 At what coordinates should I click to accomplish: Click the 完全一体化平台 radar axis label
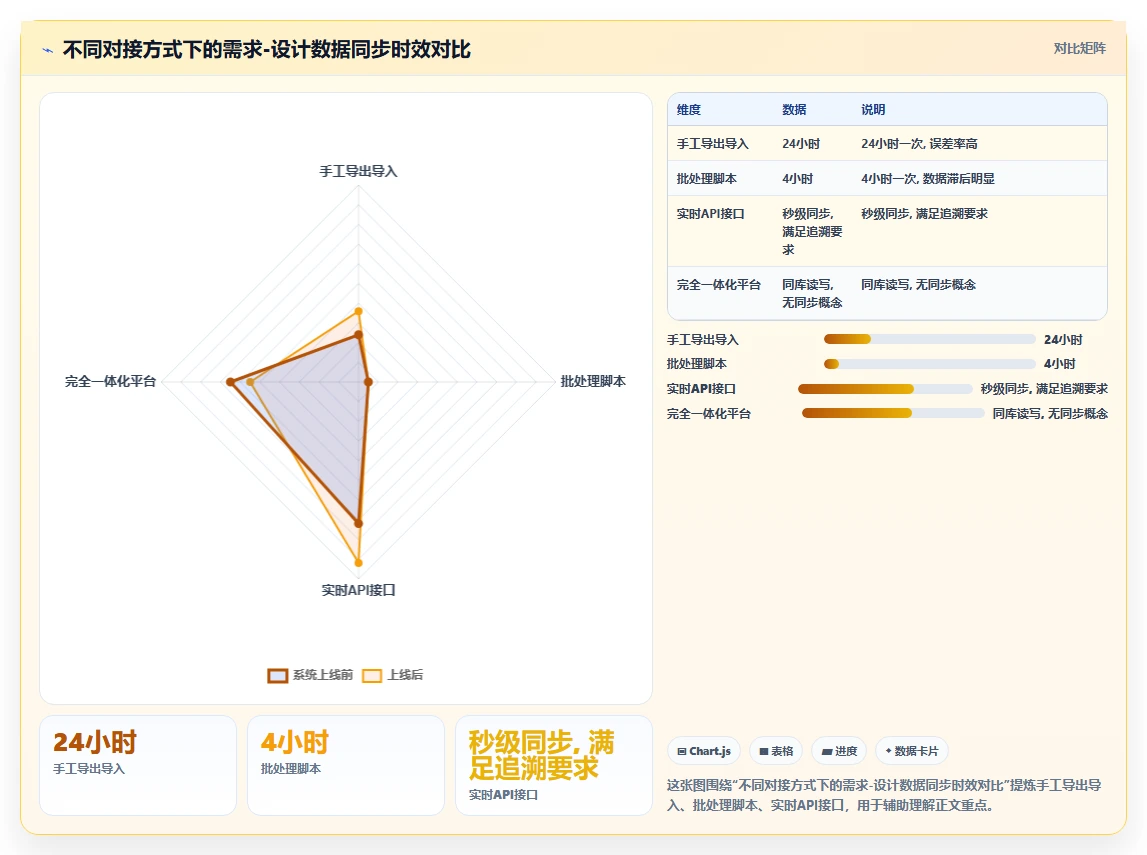pos(110,381)
